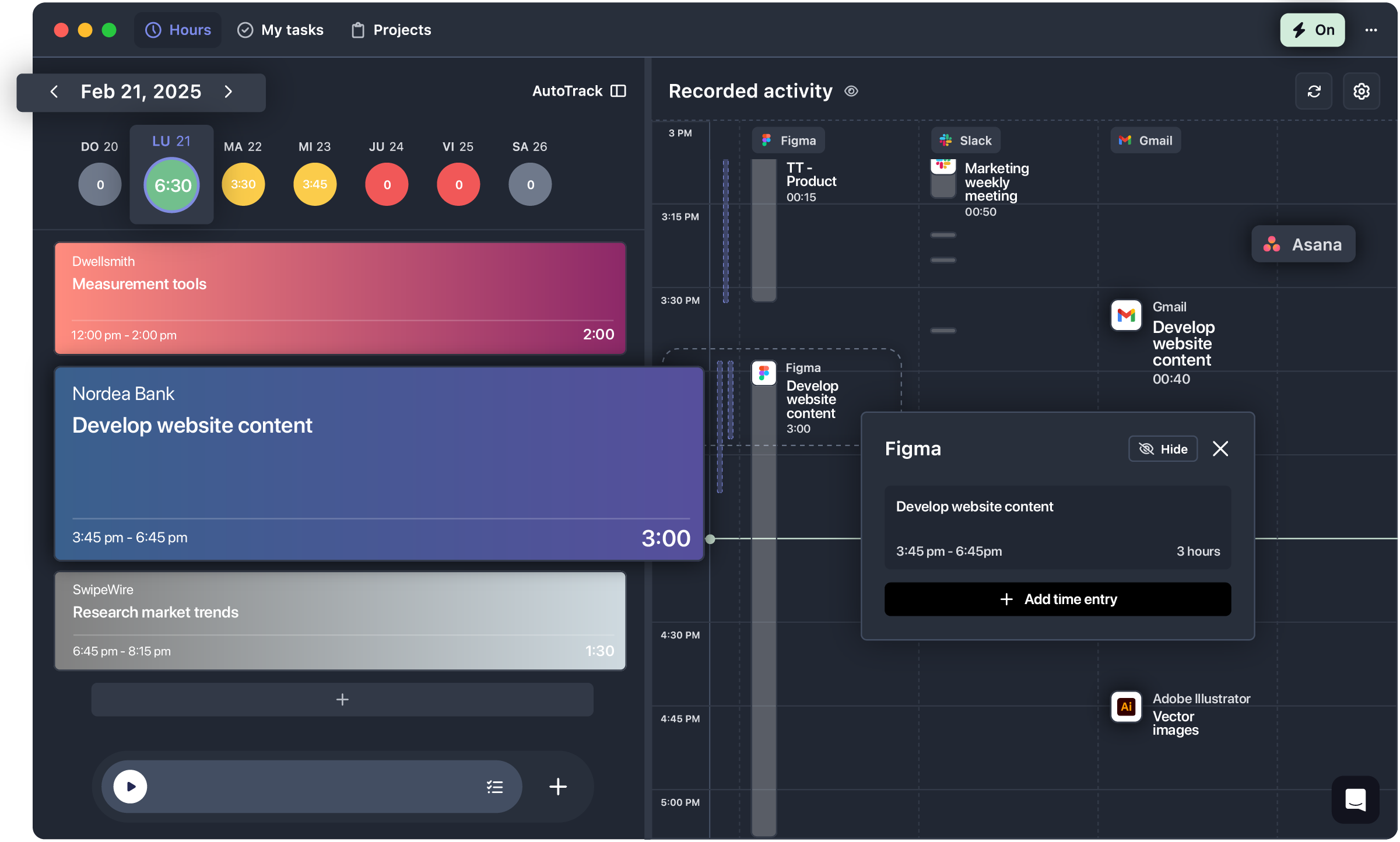Hide the Figma app using the Hide button

coord(1163,448)
